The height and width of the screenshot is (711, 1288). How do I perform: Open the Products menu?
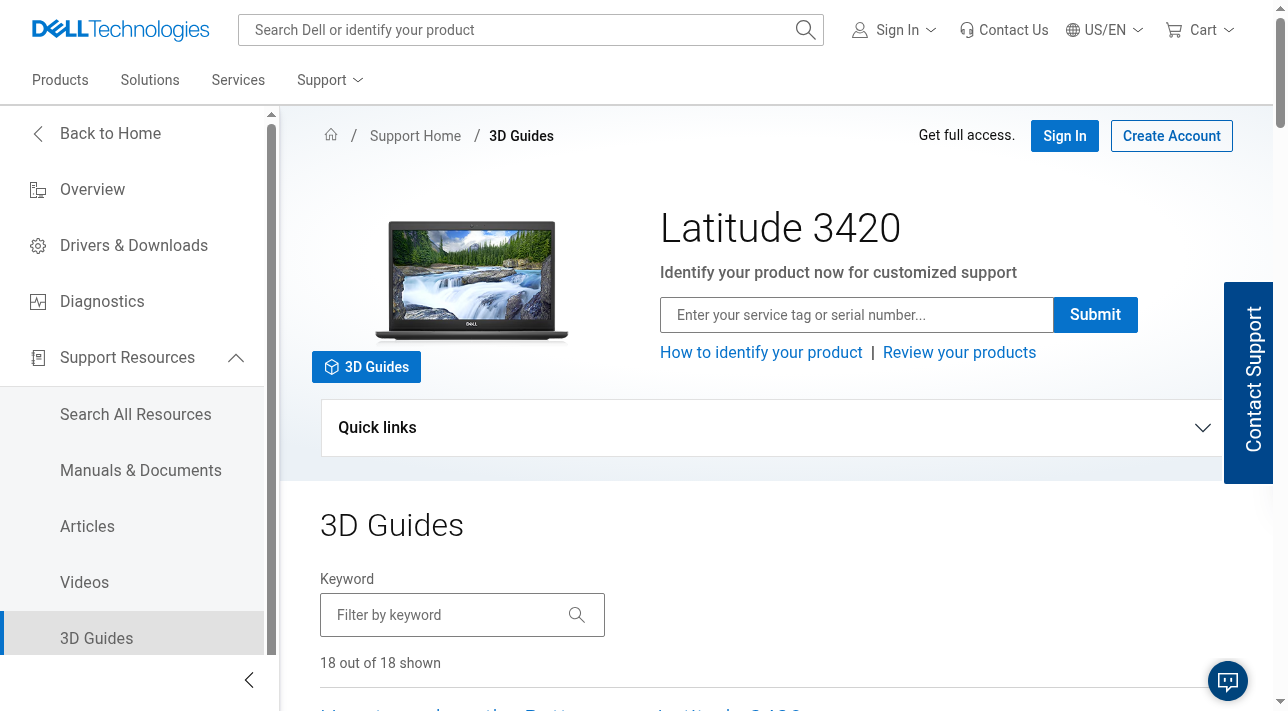click(60, 80)
